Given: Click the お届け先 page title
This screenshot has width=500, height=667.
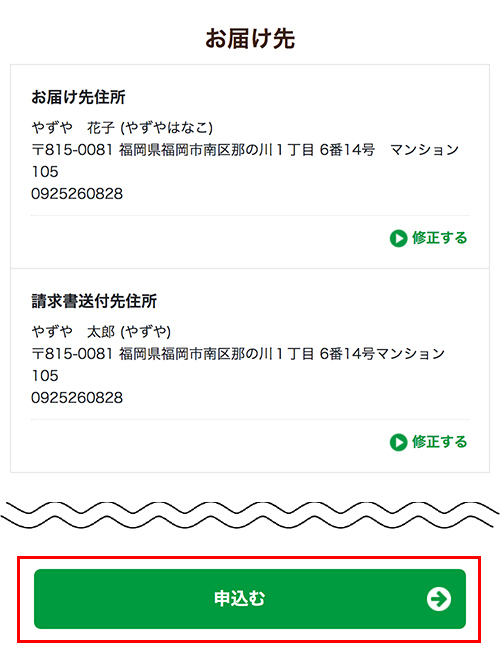Looking at the screenshot, I should pyautogui.click(x=250, y=39).
